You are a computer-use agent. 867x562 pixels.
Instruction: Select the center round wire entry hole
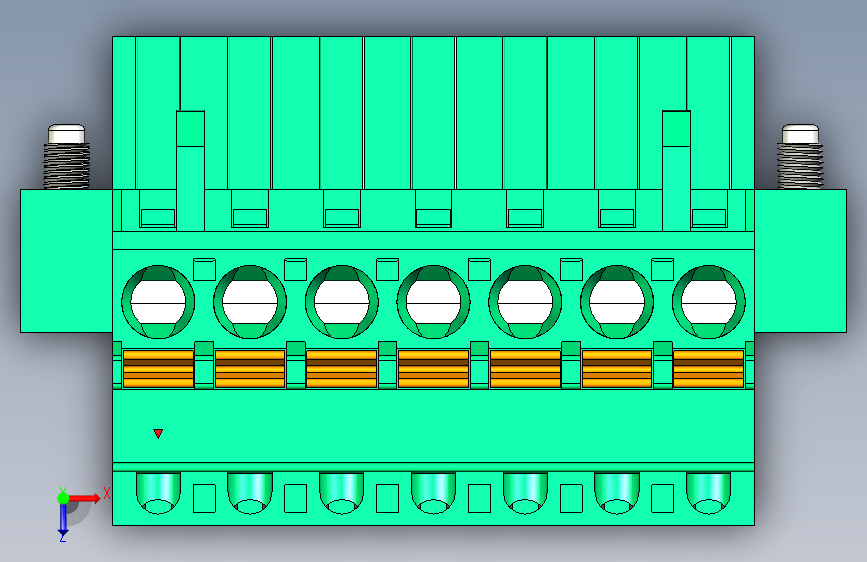pos(434,302)
